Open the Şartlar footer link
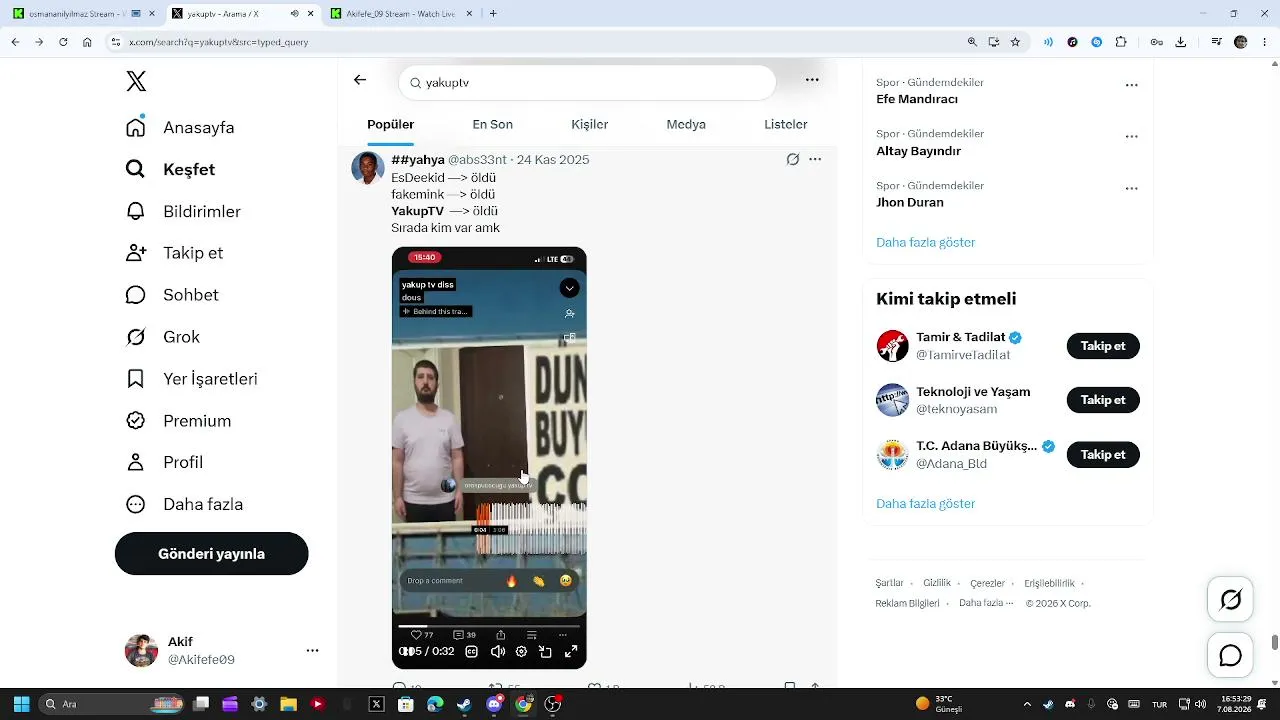 pos(889,583)
